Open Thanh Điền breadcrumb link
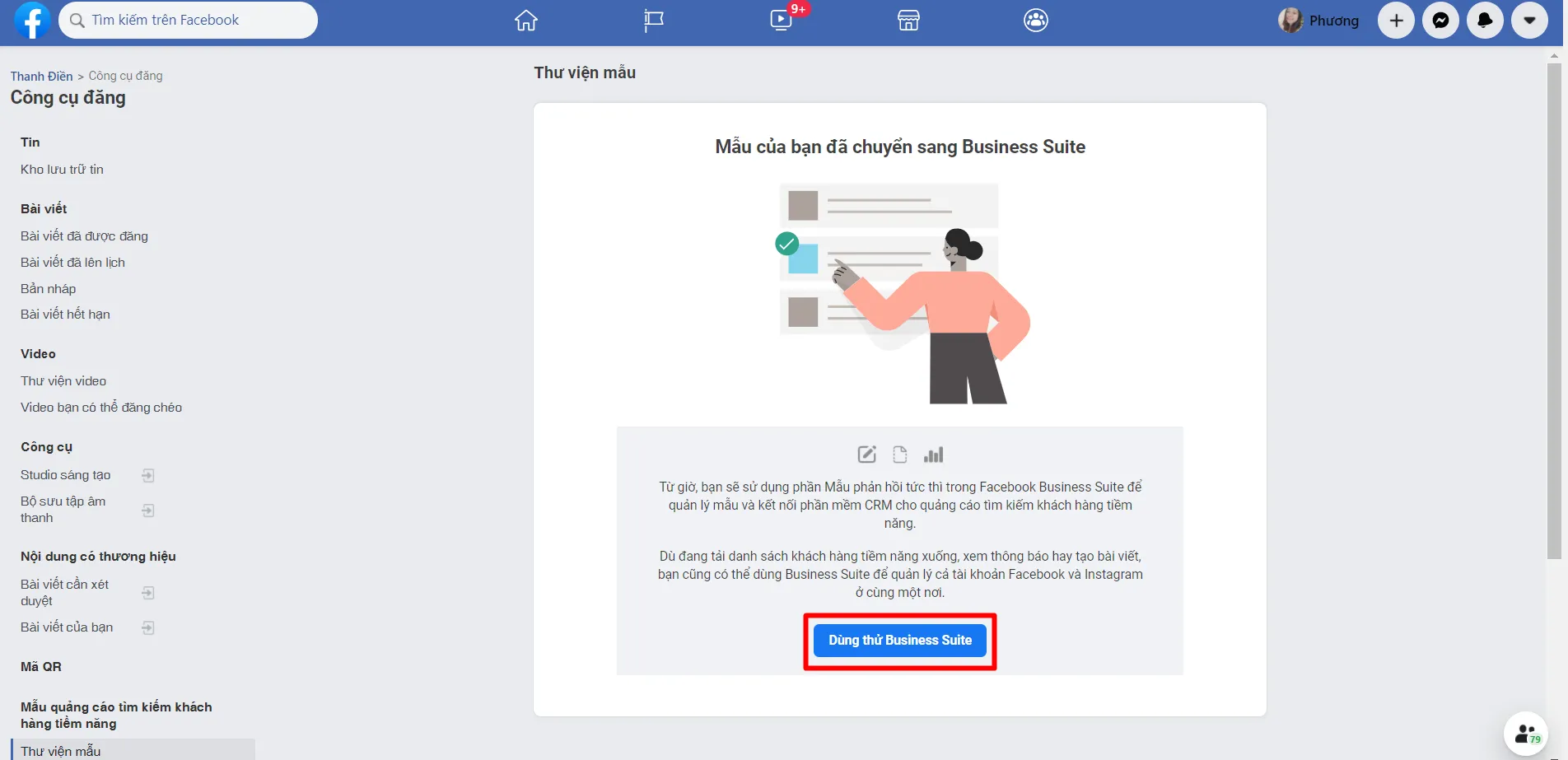This screenshot has height=760, width=1568. (41, 76)
